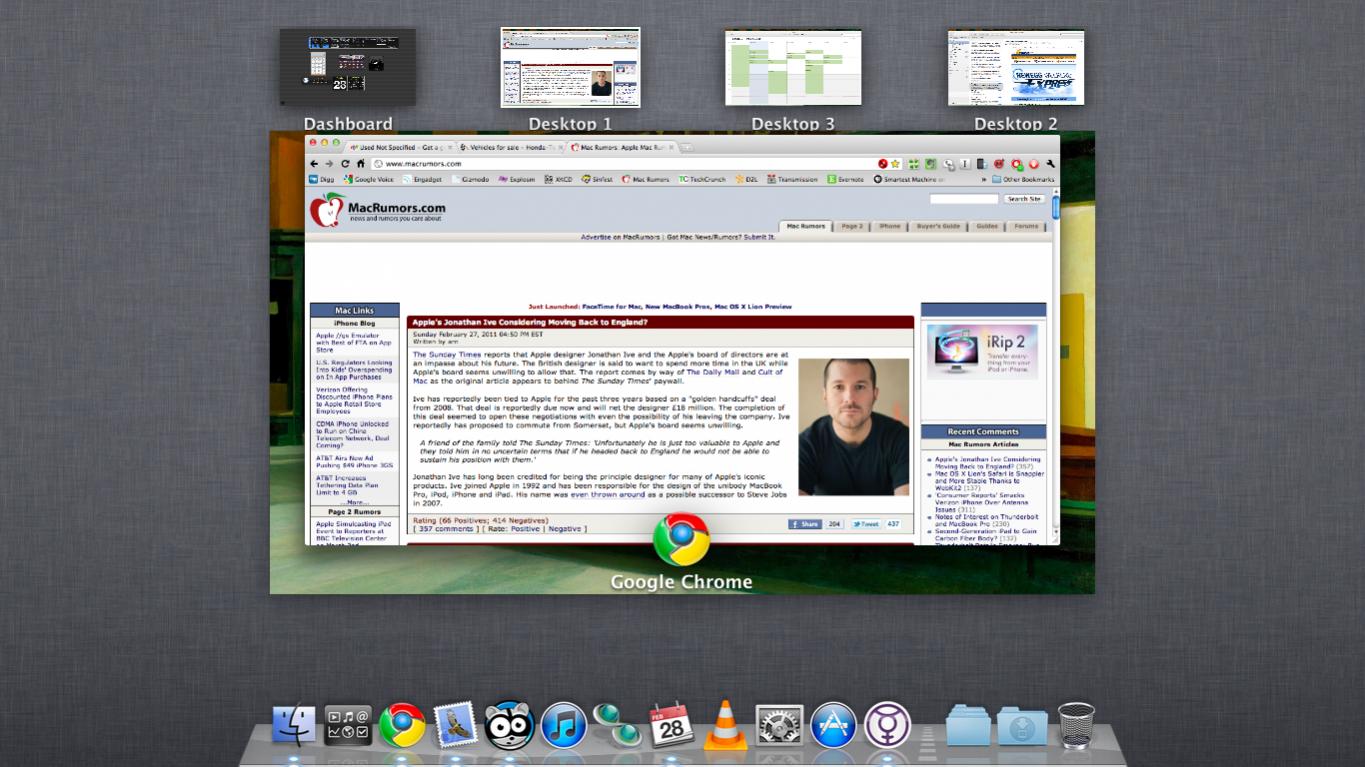This screenshot has width=1365, height=767.
Task: Open the App Store from the Dock
Action: click(x=833, y=726)
